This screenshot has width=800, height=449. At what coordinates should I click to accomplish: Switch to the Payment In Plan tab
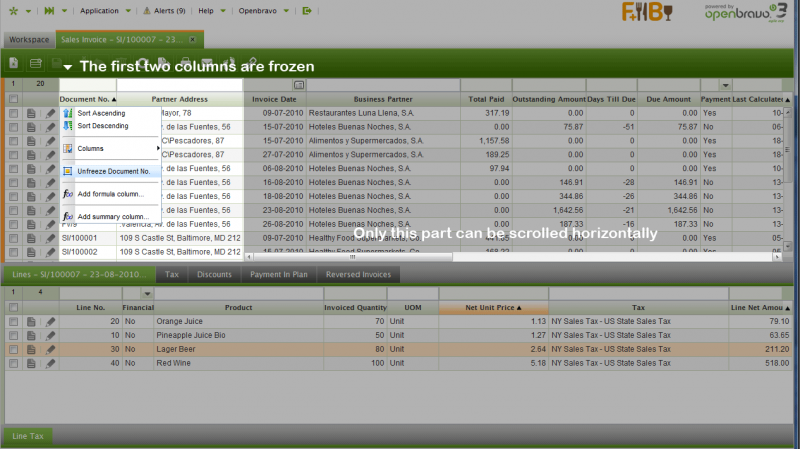click(x=279, y=274)
